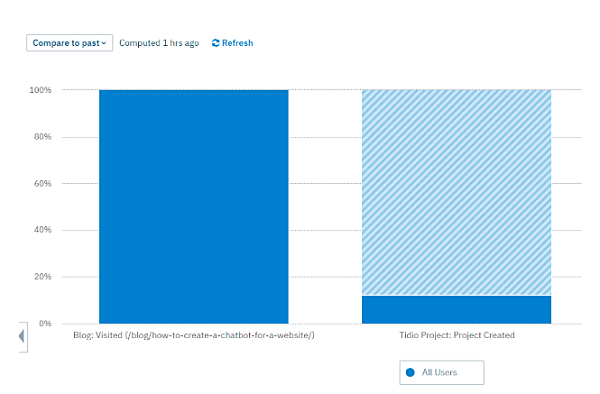Select the solid Blog Visited funnel bar
600x394 pixels.
[x=194, y=207]
